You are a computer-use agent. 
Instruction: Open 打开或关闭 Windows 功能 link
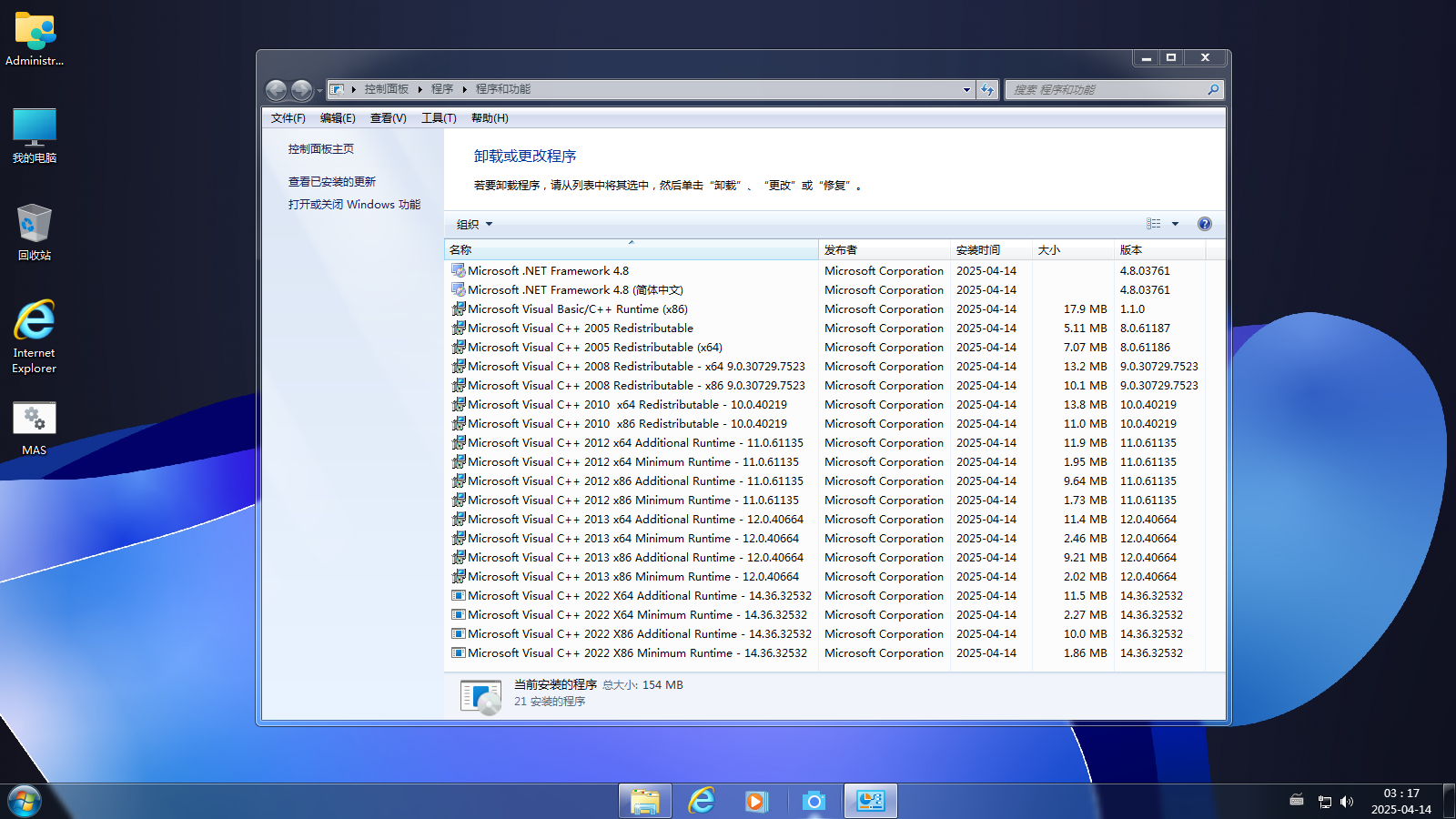tap(354, 205)
